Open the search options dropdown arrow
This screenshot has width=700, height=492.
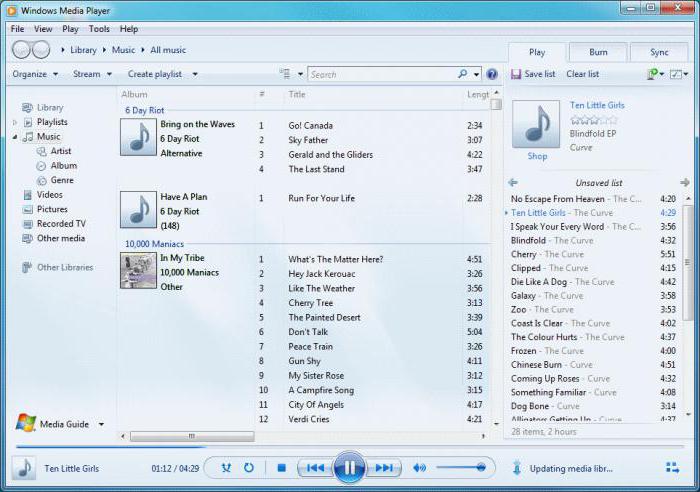pos(476,74)
